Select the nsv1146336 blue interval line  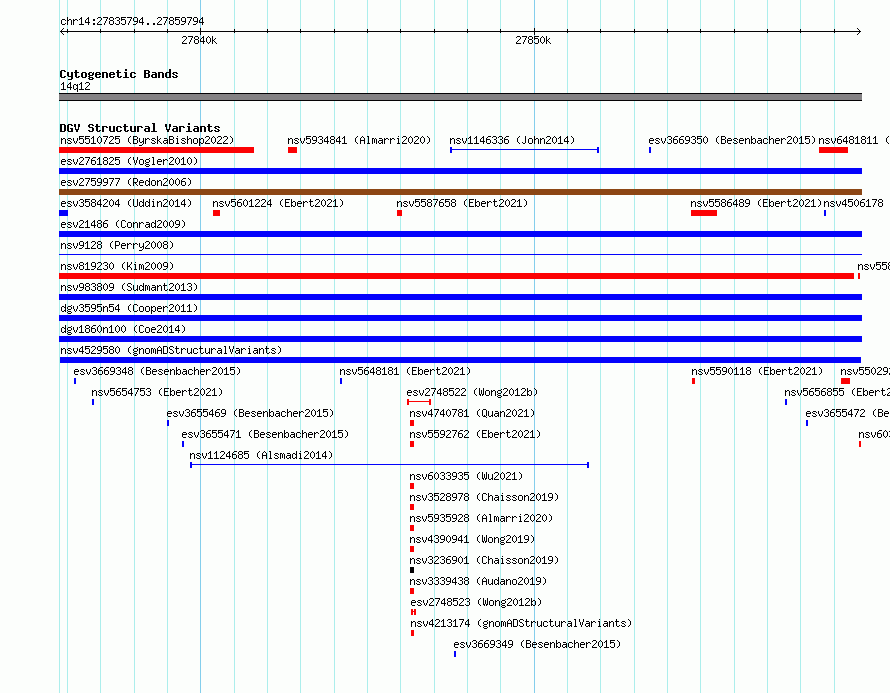click(x=524, y=150)
